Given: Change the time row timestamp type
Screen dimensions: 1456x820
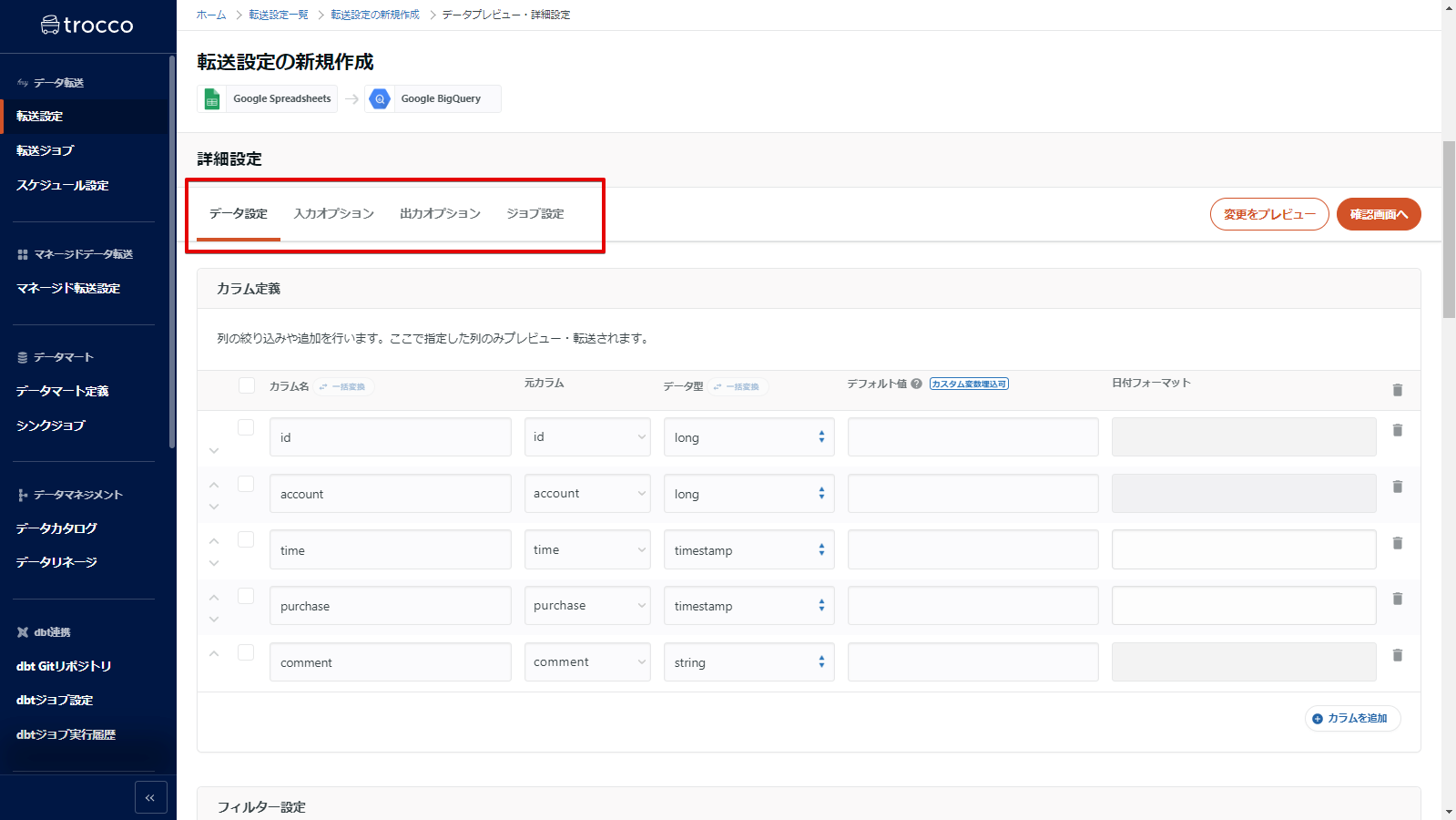Looking at the screenshot, I should coord(749,549).
